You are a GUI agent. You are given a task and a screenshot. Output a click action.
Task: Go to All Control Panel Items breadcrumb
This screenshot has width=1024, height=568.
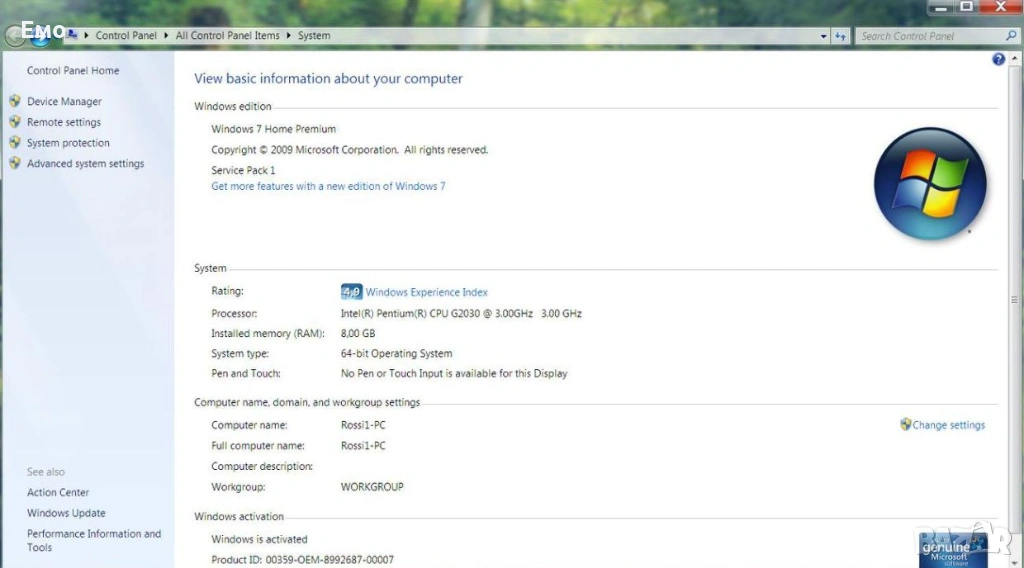(x=227, y=36)
